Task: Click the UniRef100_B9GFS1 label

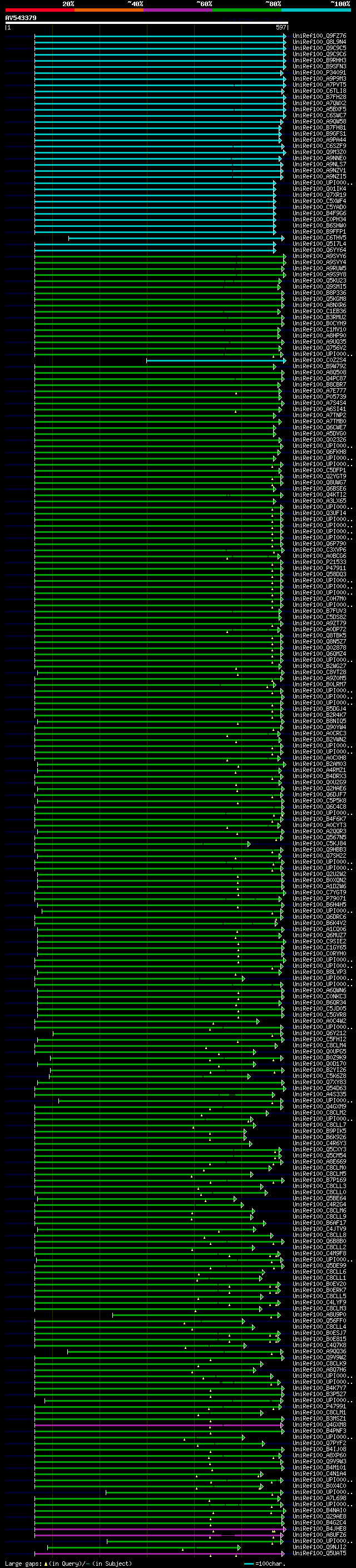Action: coord(319,134)
